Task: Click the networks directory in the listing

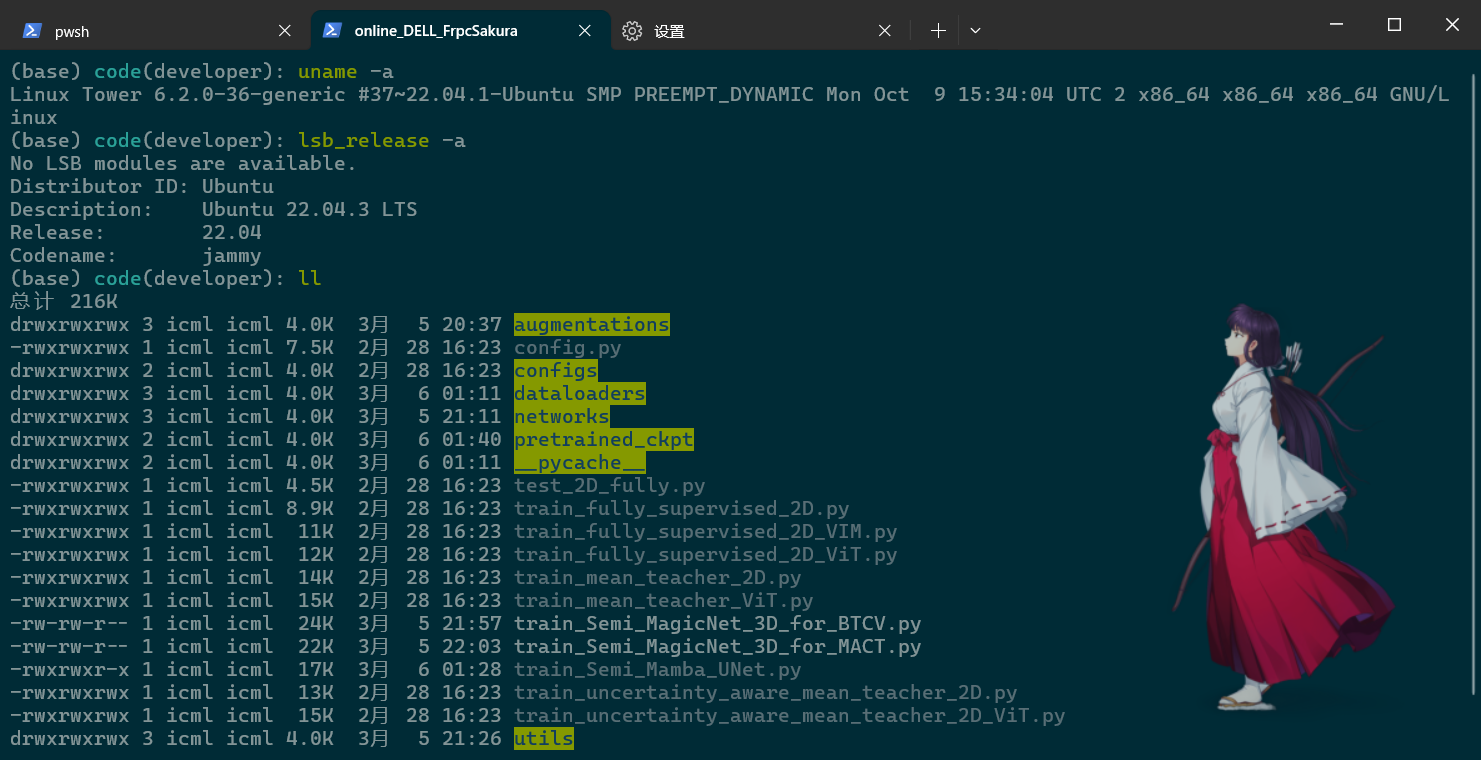Action: click(561, 416)
